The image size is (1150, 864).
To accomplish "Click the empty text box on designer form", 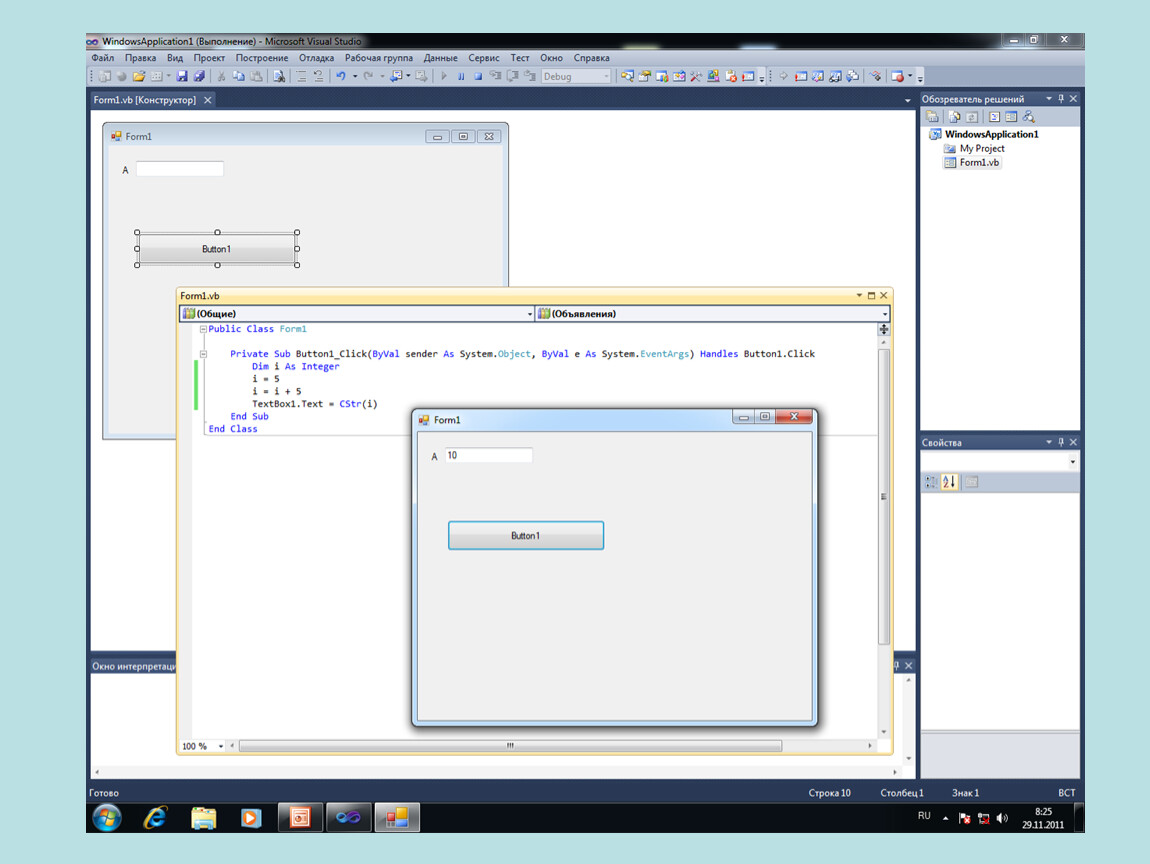I will click(x=180, y=169).
